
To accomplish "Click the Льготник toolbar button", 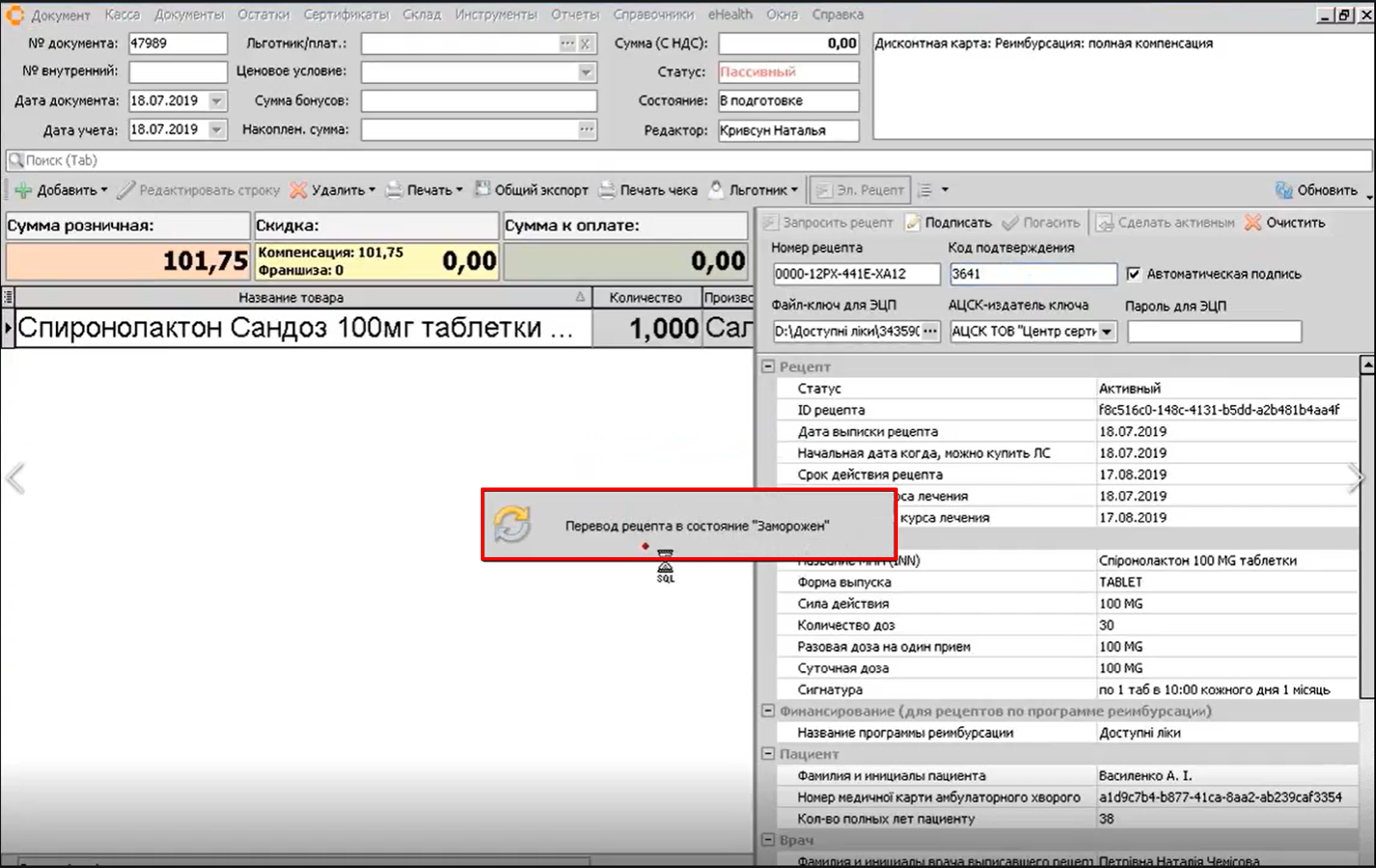I will pyautogui.click(x=756, y=190).
